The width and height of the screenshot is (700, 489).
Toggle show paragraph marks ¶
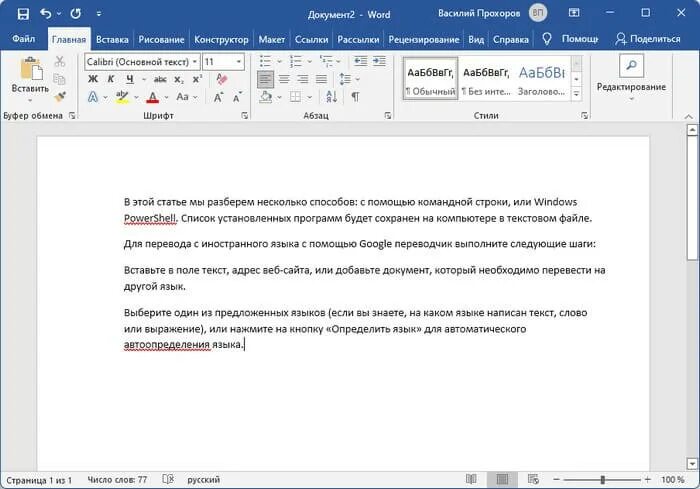point(355,96)
